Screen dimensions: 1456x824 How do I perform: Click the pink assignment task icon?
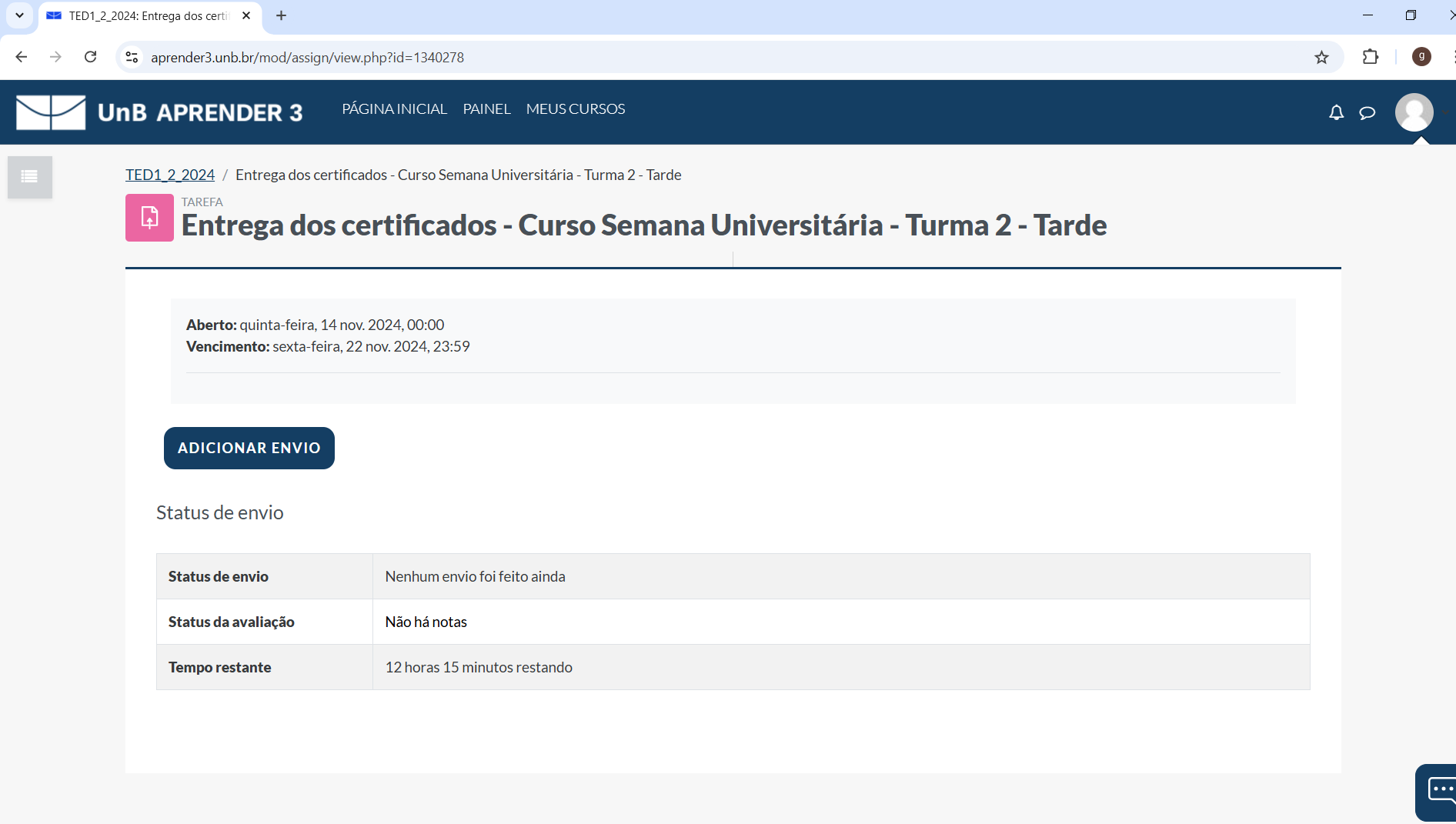coord(149,218)
